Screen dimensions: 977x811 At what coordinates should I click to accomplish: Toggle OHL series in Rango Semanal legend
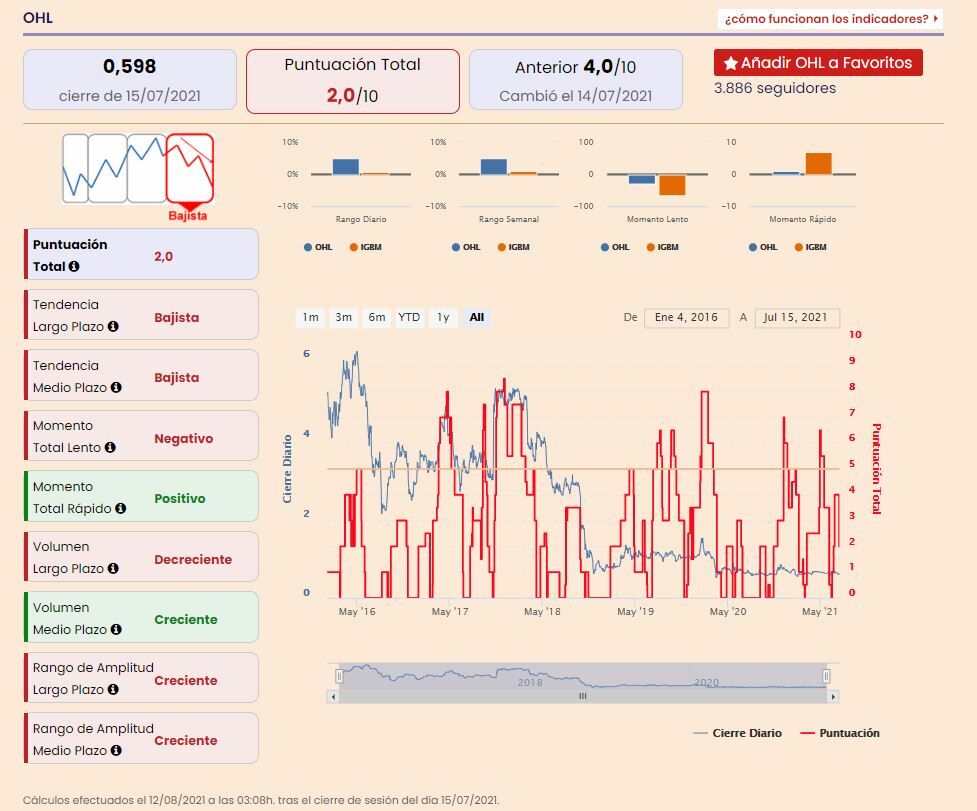click(x=466, y=247)
